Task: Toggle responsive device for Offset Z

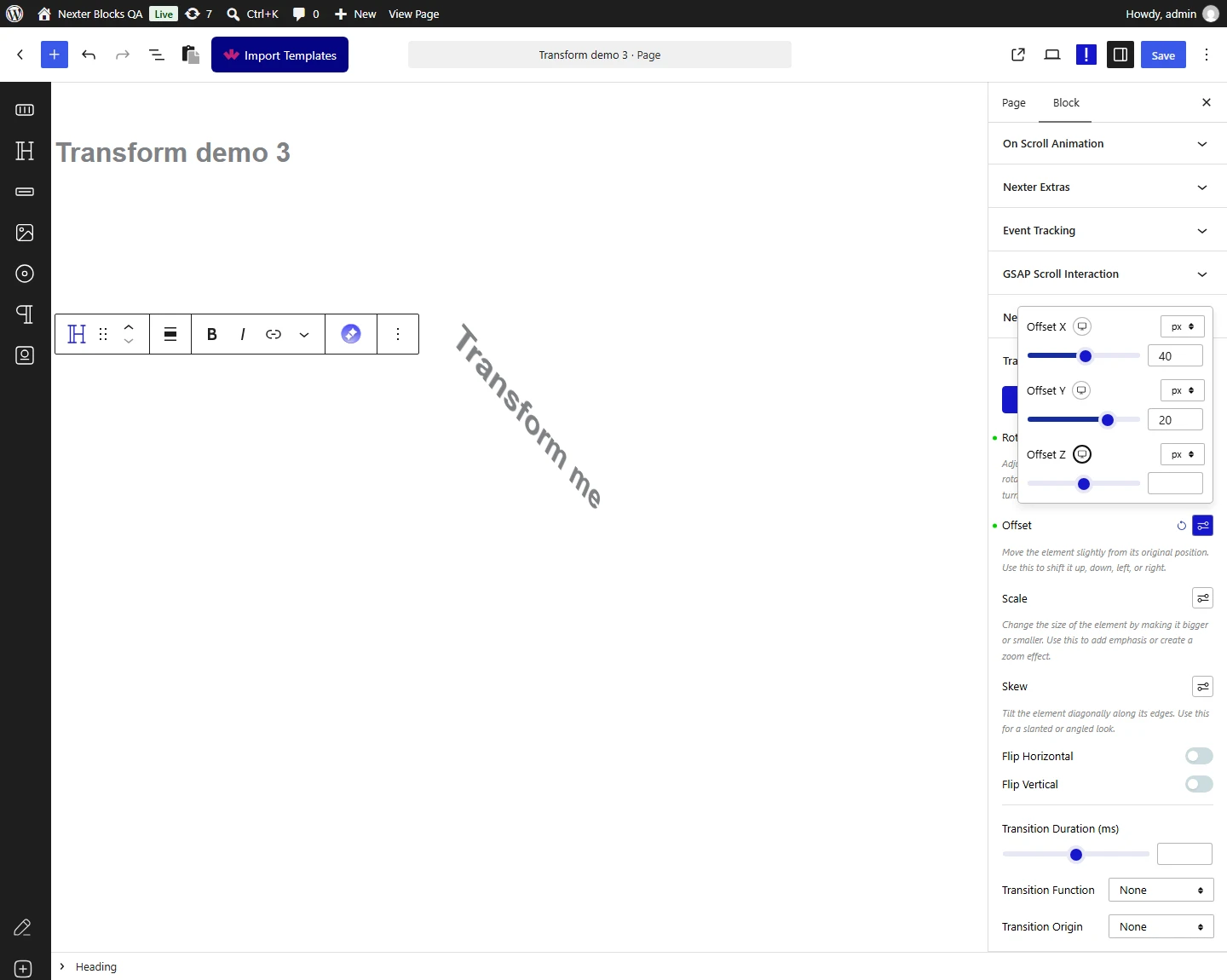Action: [x=1082, y=454]
